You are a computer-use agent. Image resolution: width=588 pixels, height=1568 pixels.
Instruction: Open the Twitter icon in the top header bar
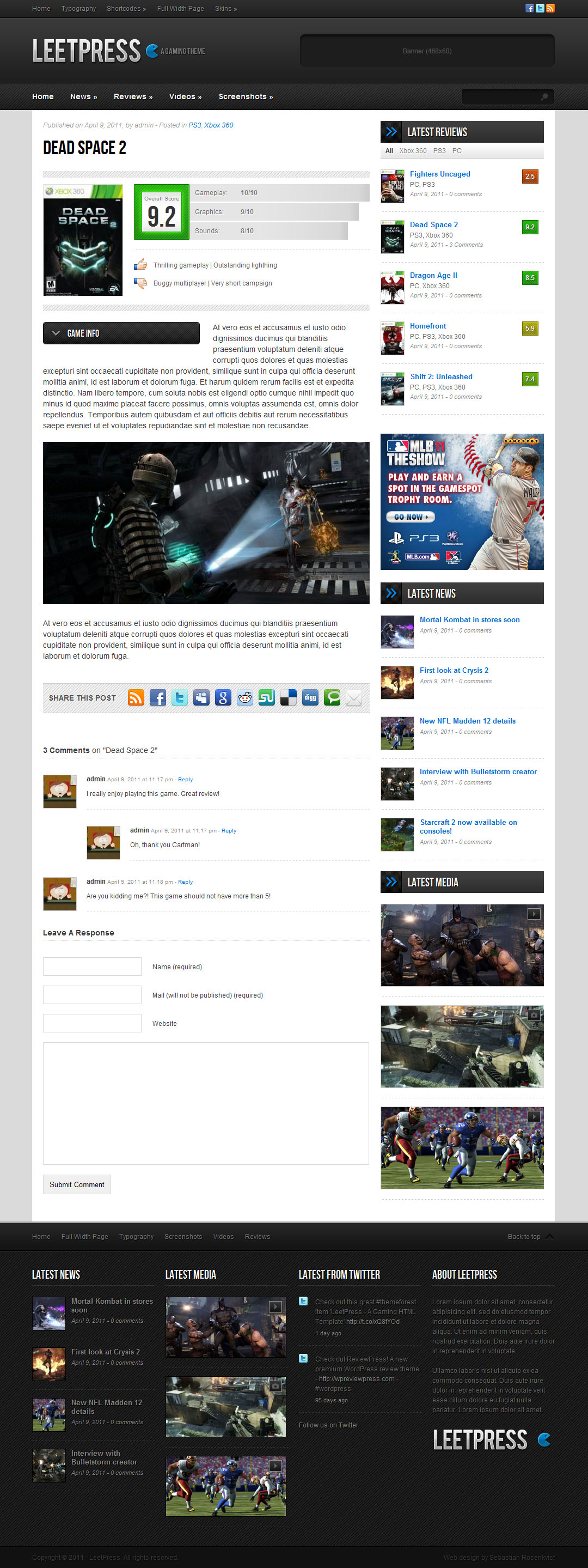(540, 9)
